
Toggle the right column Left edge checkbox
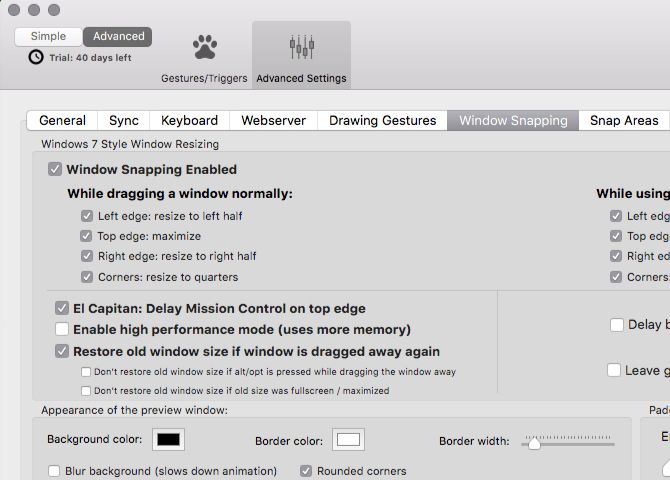(x=616, y=216)
